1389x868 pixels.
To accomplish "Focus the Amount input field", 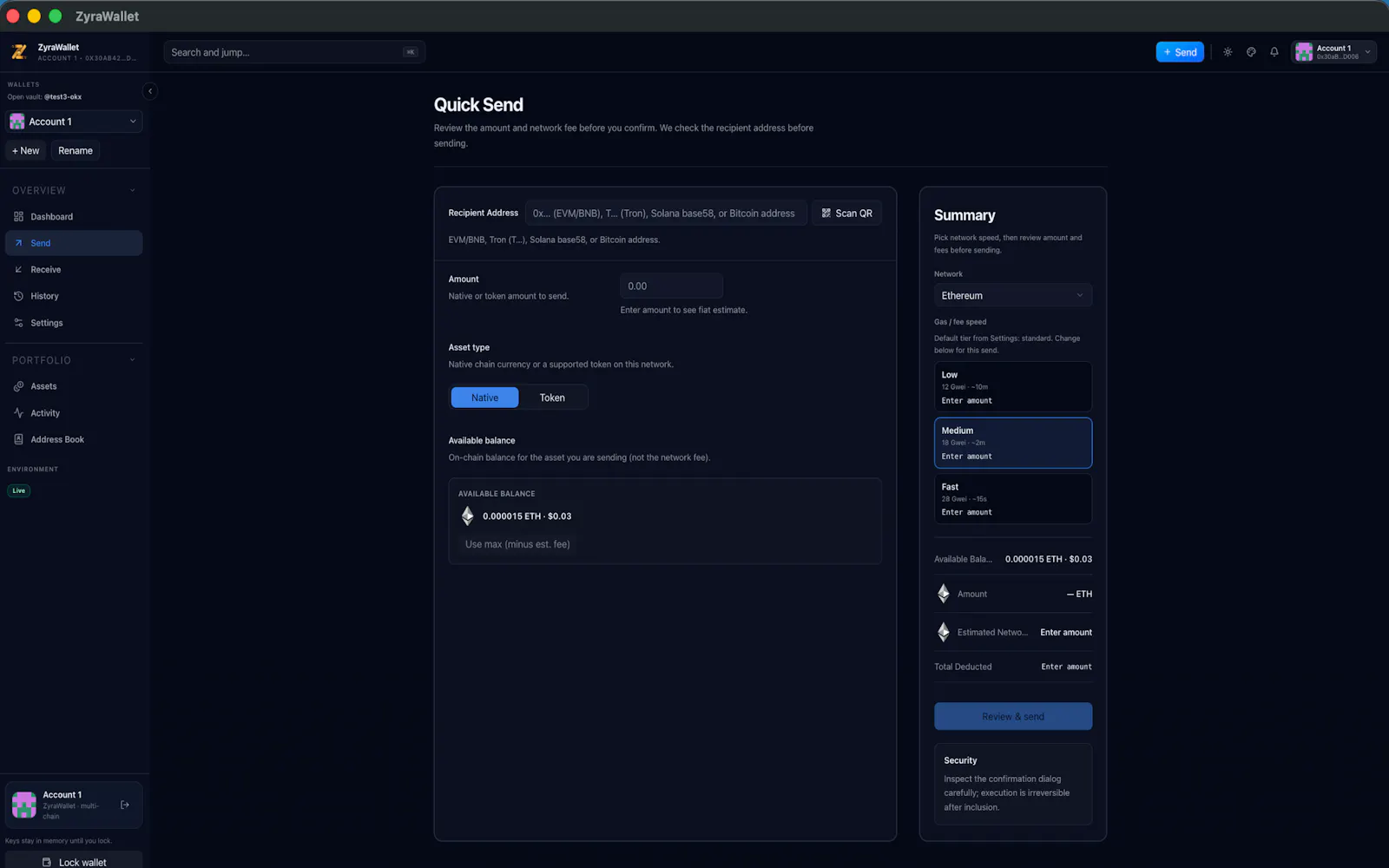I will pyautogui.click(x=671, y=286).
